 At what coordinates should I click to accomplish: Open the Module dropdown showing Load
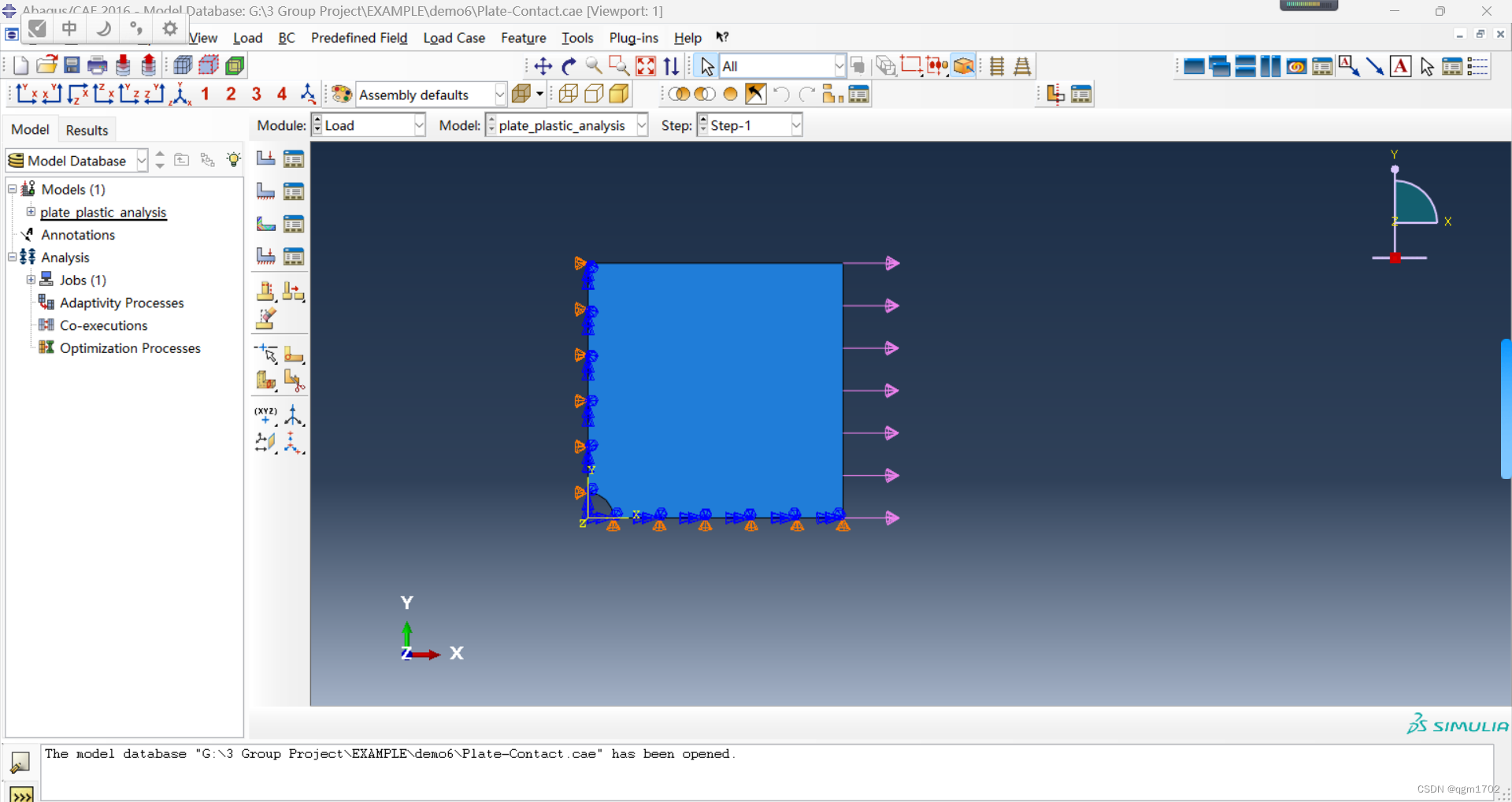pos(369,125)
